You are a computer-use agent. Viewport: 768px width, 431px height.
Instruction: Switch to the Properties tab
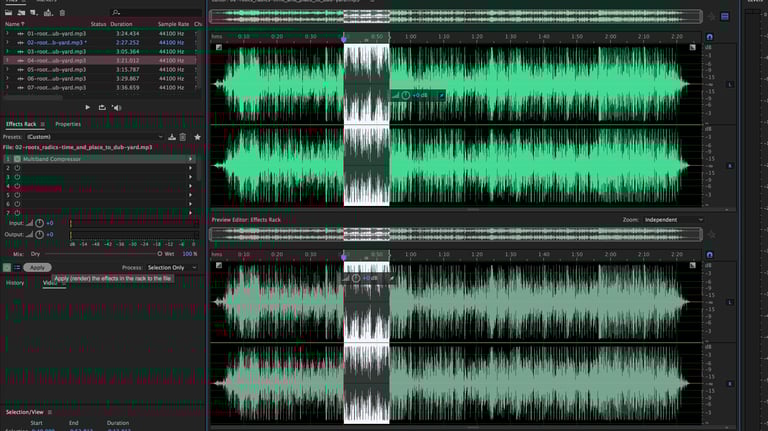tap(68, 124)
